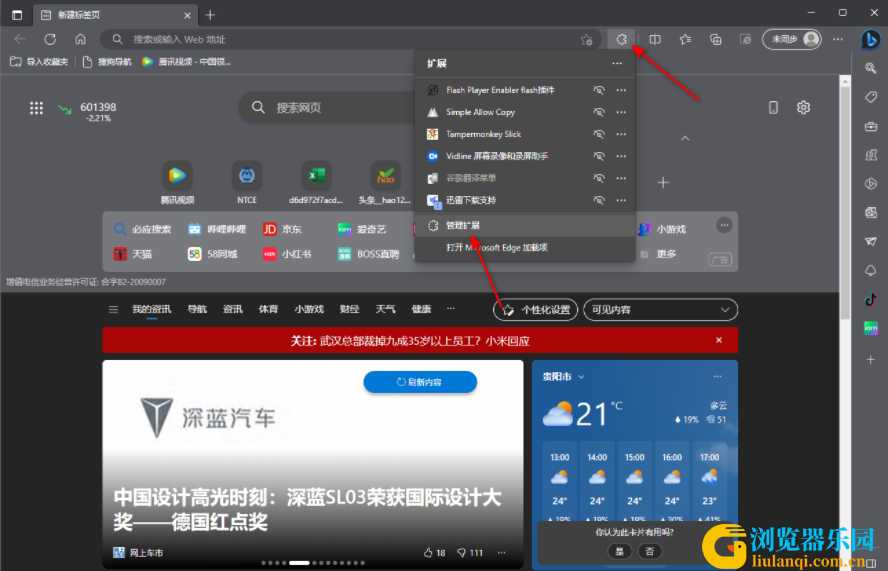Open 58同城 shortcut link

pos(212,254)
